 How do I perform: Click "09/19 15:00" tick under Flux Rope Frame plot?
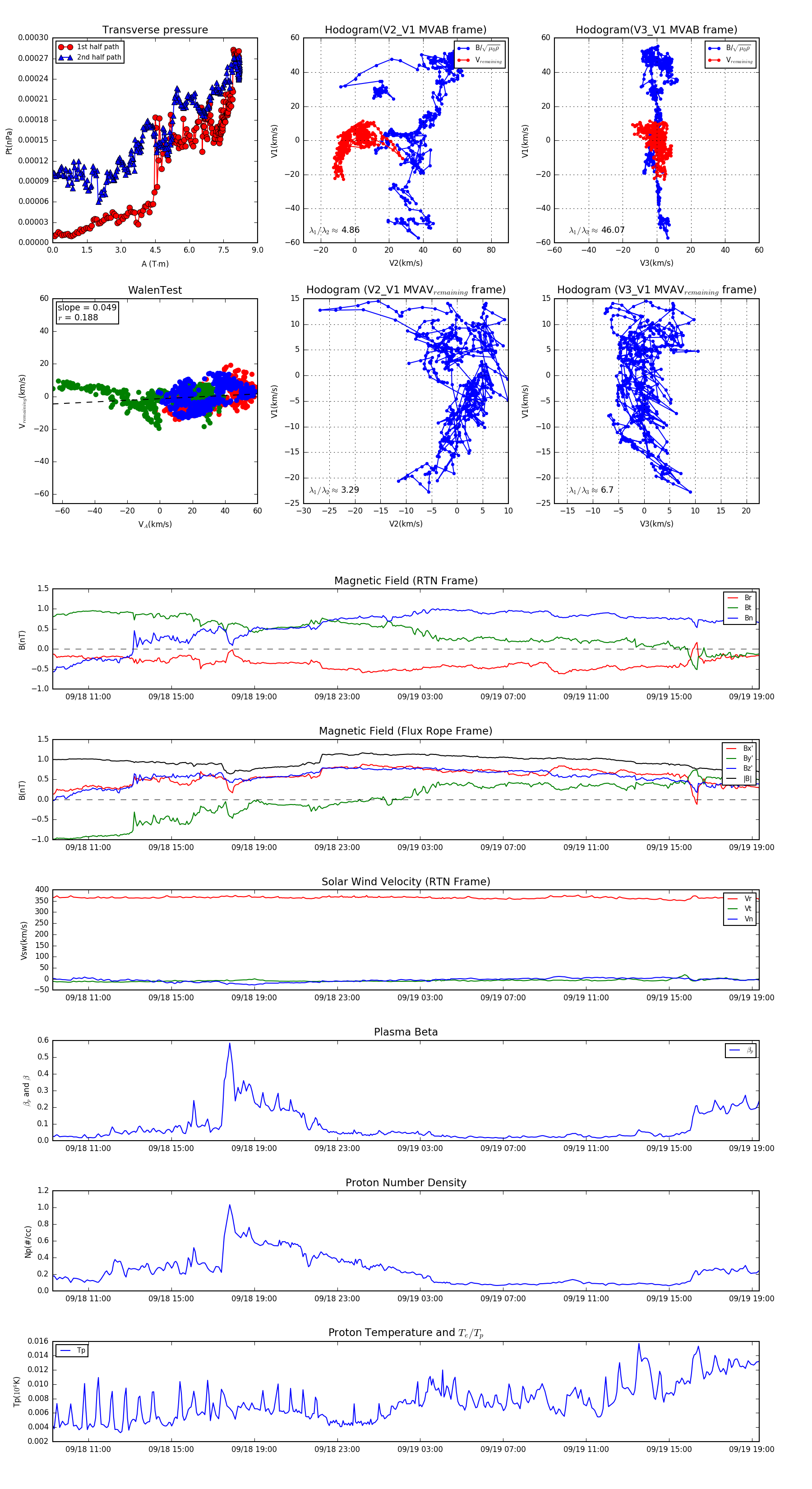pyautogui.click(x=669, y=847)
